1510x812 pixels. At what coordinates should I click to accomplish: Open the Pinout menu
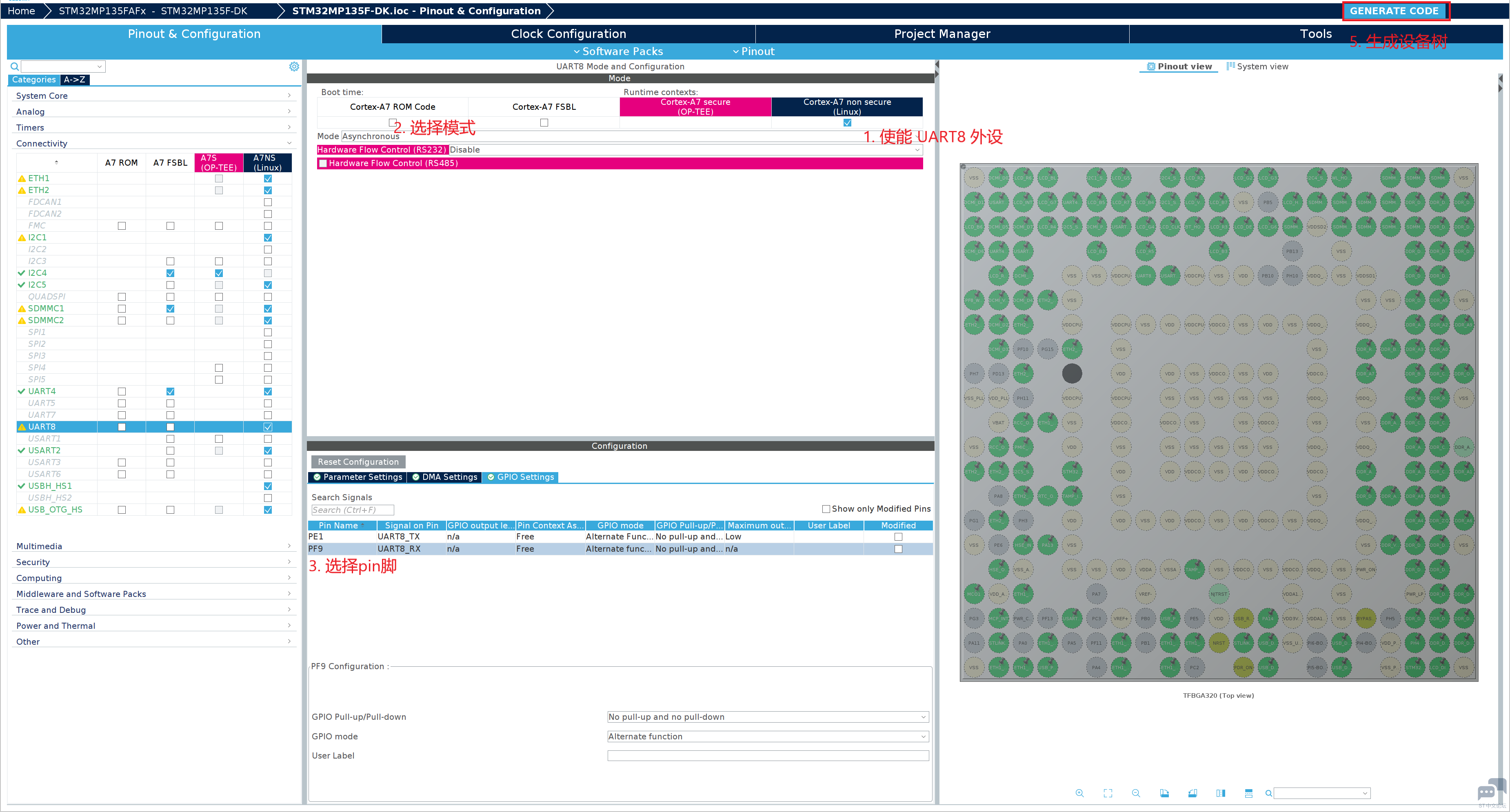pos(754,51)
